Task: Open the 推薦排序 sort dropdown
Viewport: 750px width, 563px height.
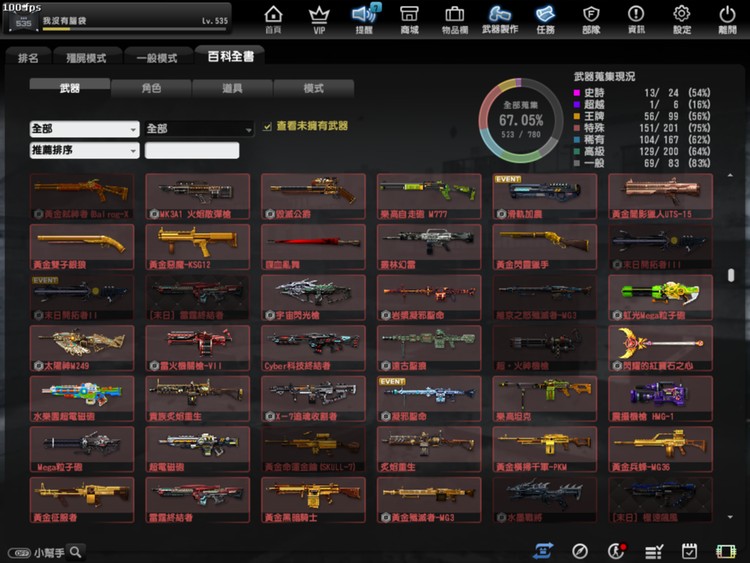Action: 84,151
